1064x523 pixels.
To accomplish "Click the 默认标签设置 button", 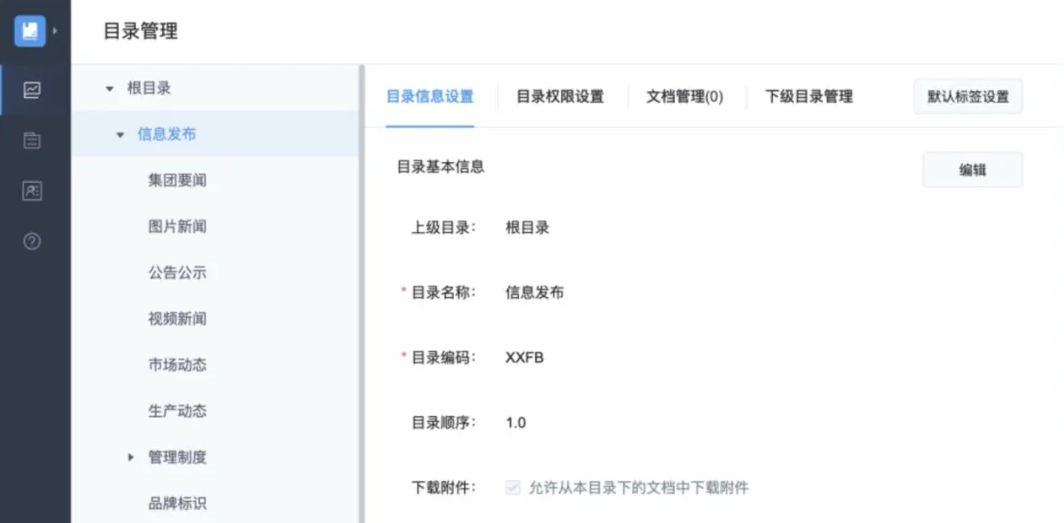I will [x=967, y=97].
